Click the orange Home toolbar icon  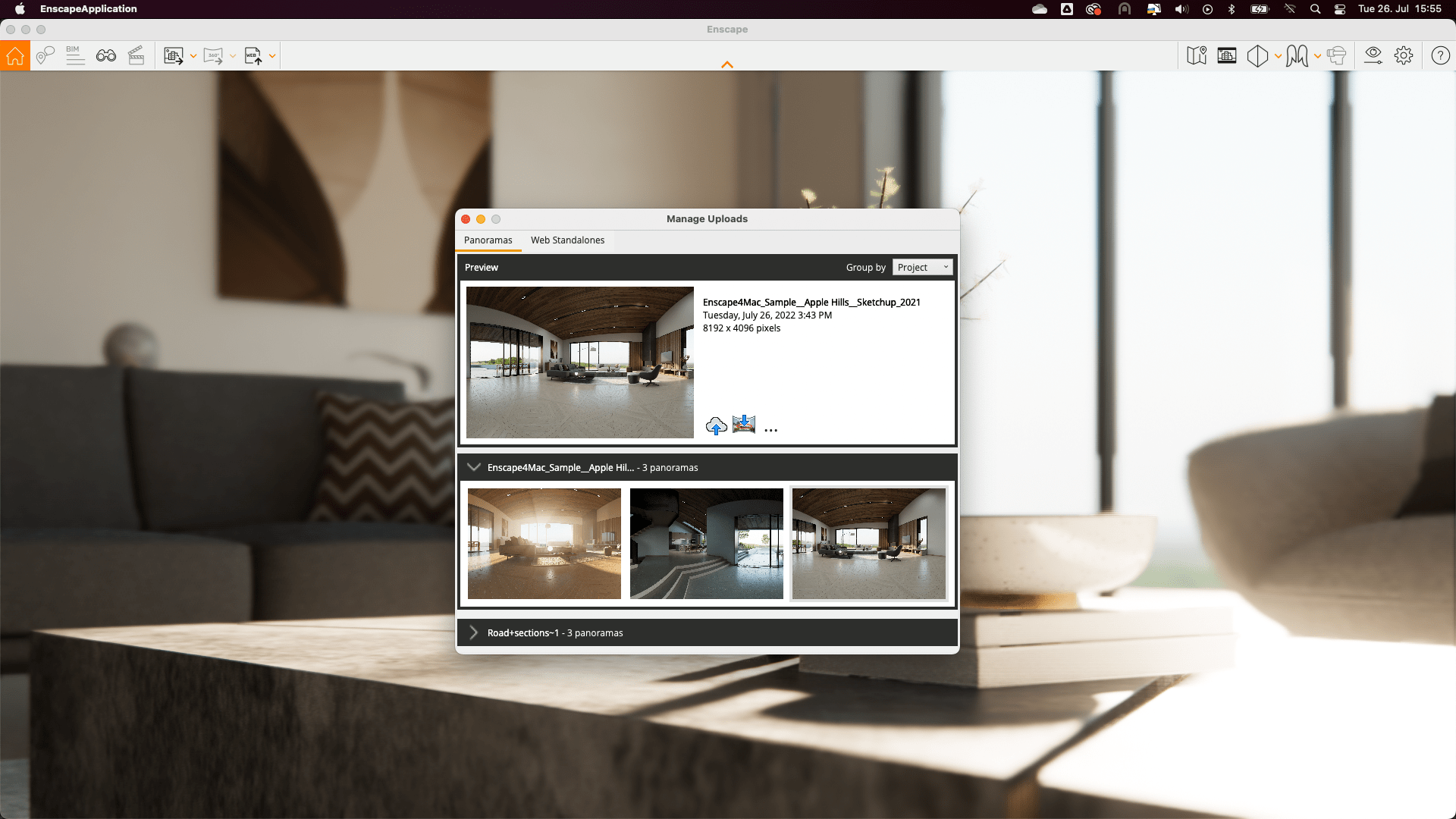(x=15, y=56)
